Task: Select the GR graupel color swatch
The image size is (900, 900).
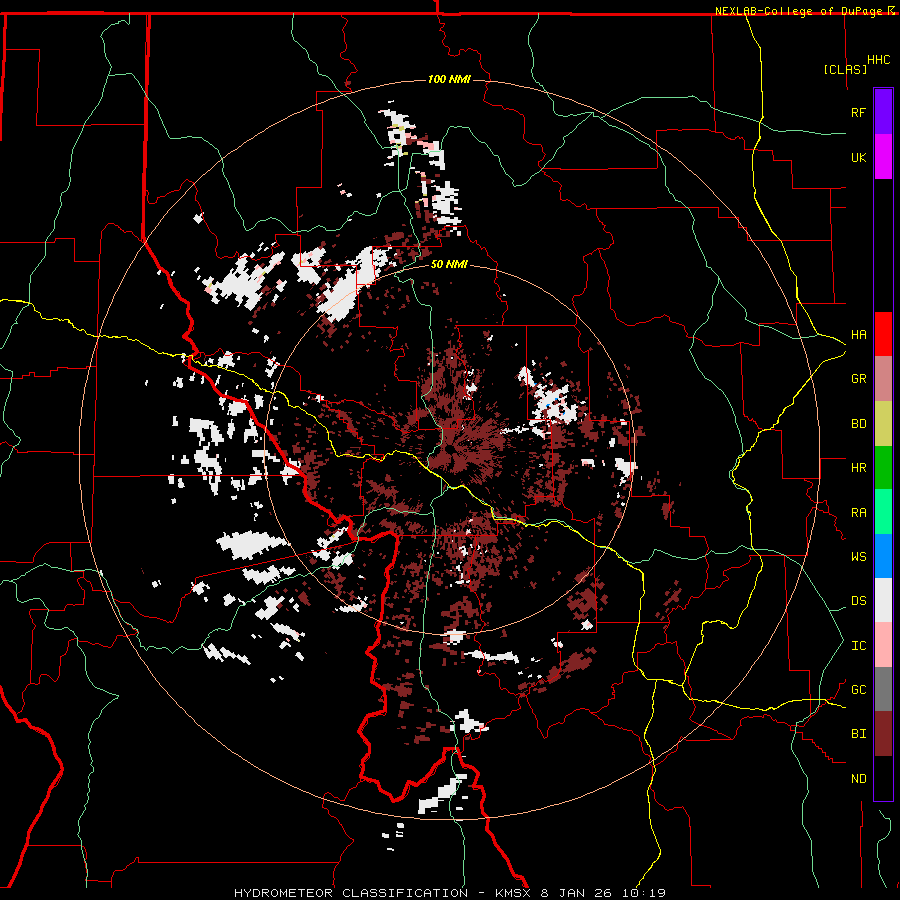Action: (883, 378)
